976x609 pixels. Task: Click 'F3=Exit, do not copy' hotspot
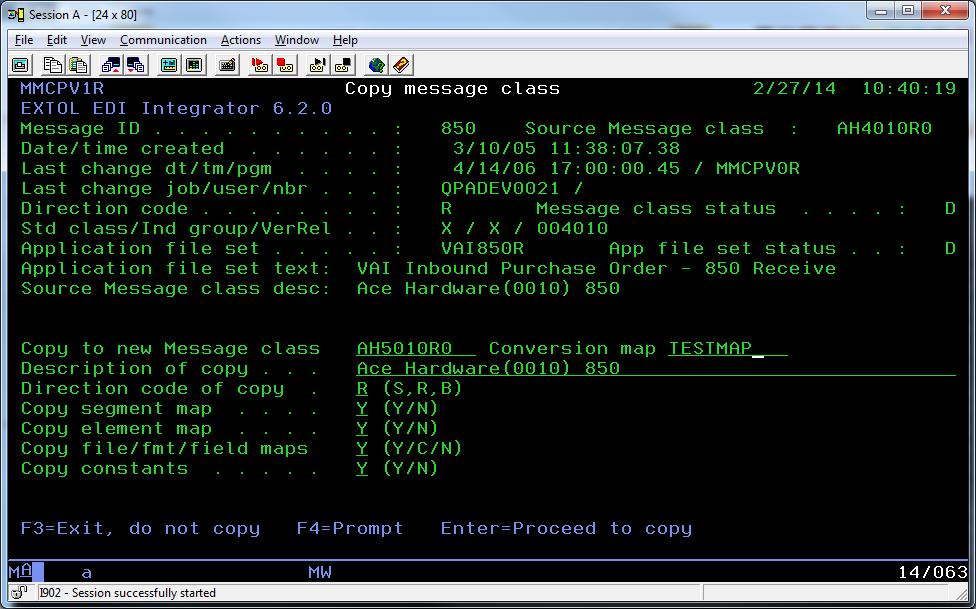[141, 529]
